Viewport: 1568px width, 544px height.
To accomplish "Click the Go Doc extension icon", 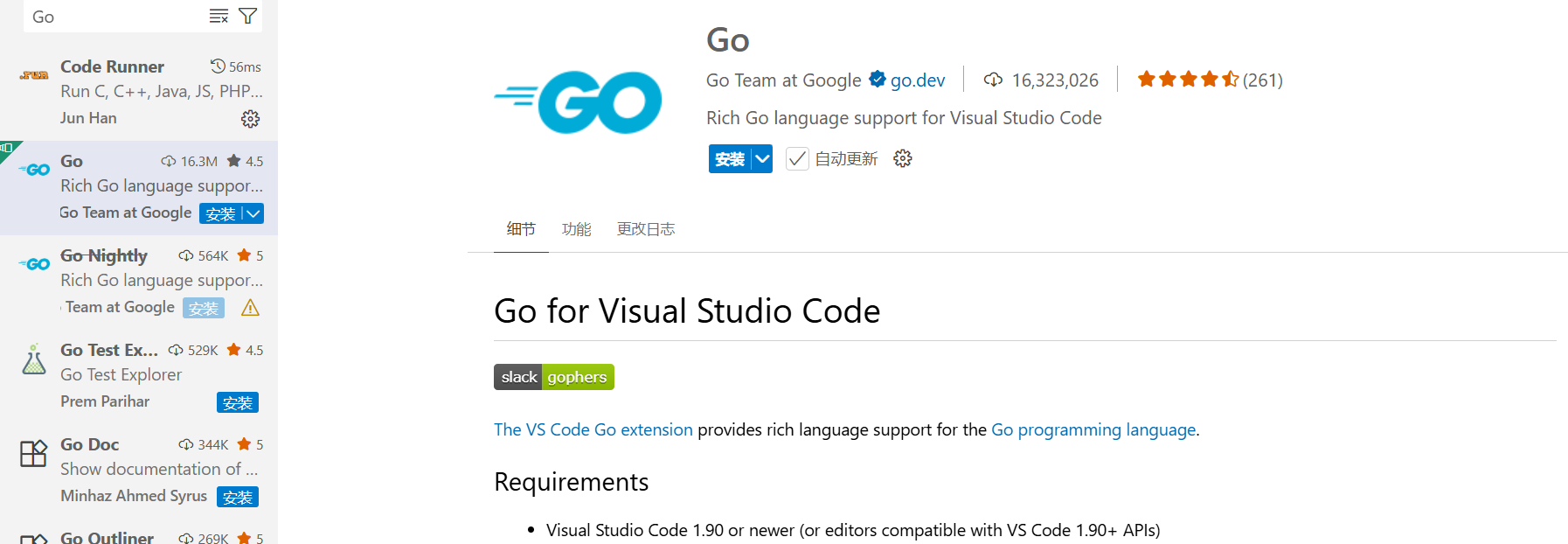I will click(x=33, y=453).
